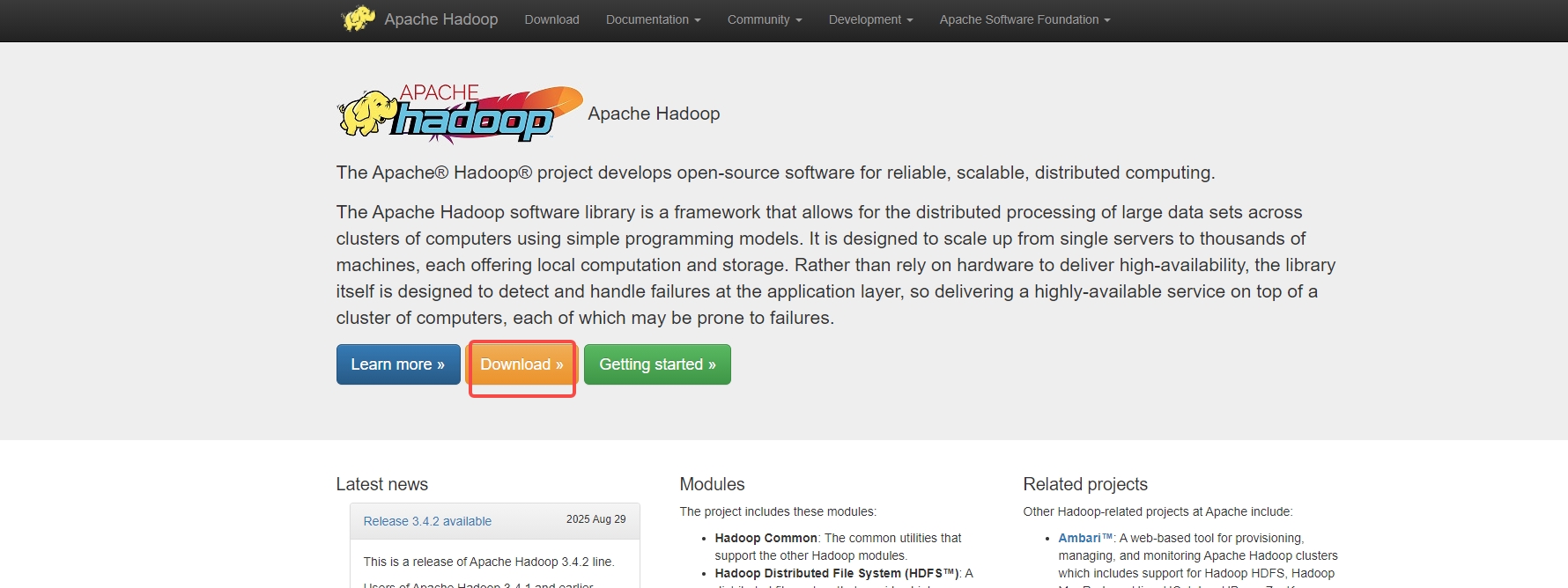This screenshot has height=588, width=1568.
Task: Select the Related projects heading
Action: click(x=1085, y=484)
